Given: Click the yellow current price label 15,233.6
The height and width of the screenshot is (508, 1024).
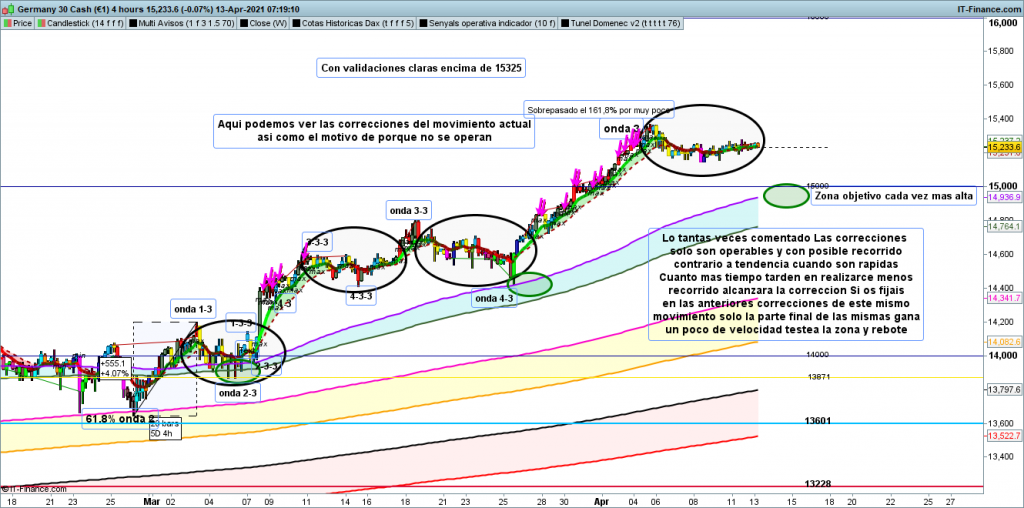Looking at the screenshot, I should [x=1002, y=147].
